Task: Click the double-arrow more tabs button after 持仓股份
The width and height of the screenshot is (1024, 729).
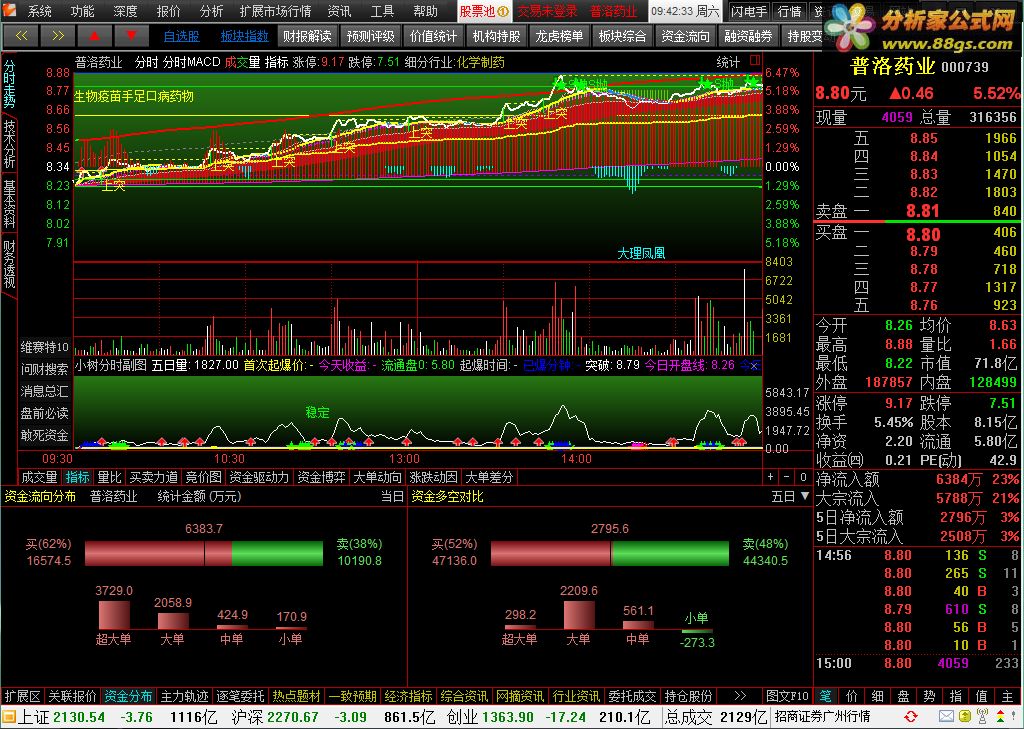Action: (x=740, y=696)
